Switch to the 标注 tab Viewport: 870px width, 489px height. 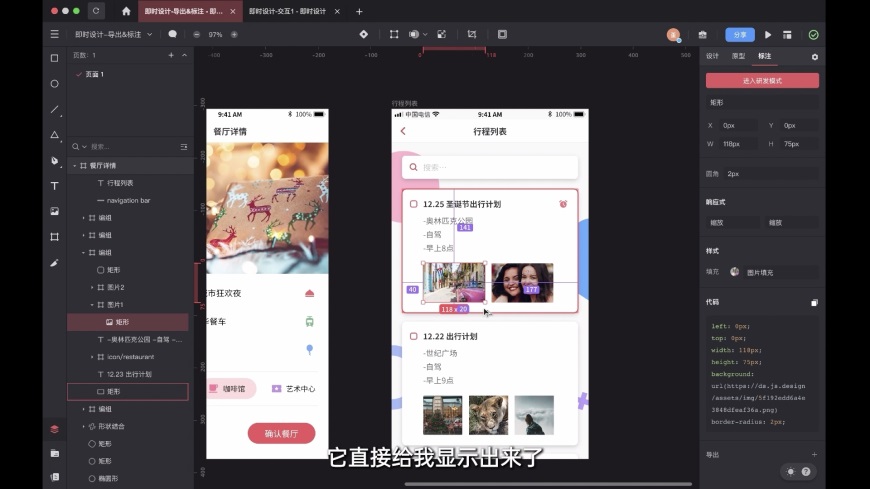(764, 56)
